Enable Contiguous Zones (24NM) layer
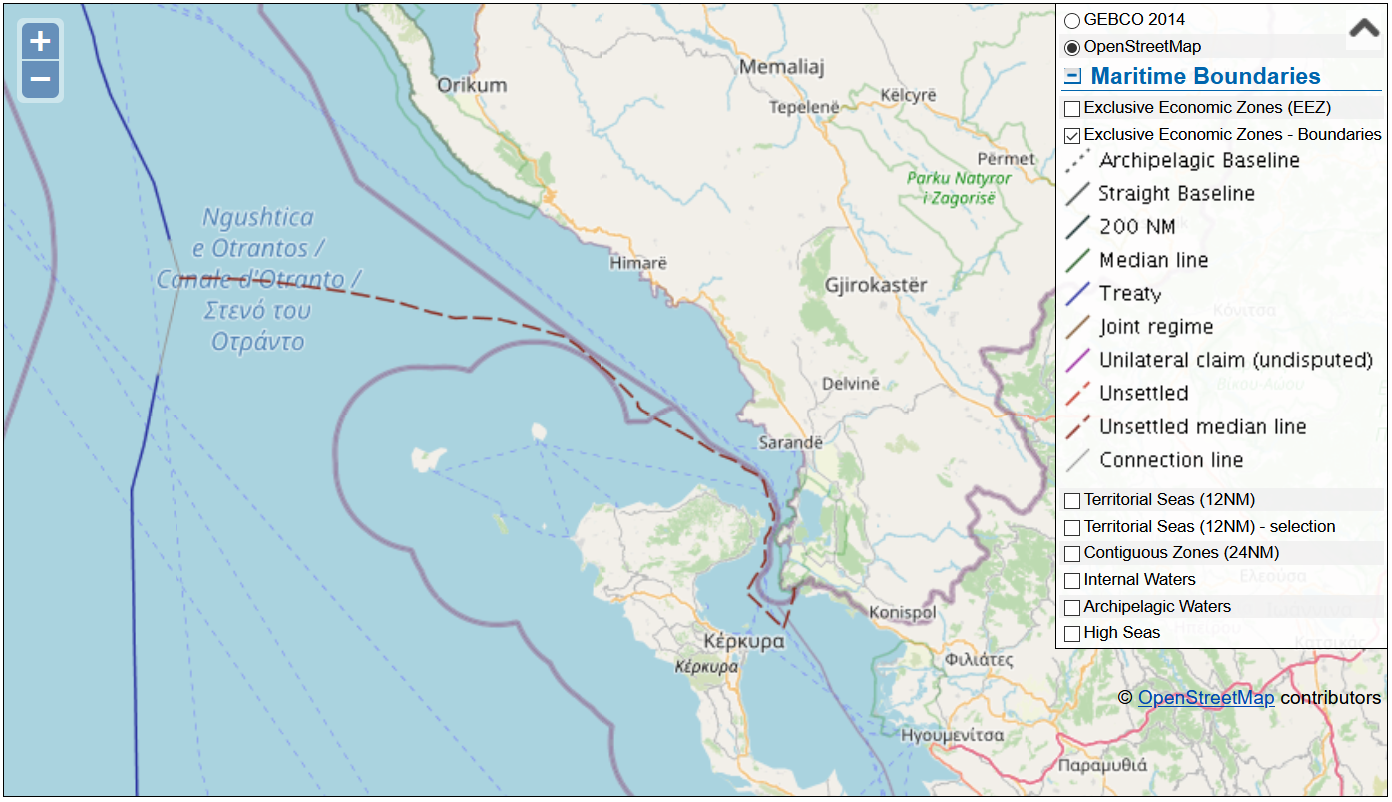The width and height of the screenshot is (1392, 802). point(1072,553)
